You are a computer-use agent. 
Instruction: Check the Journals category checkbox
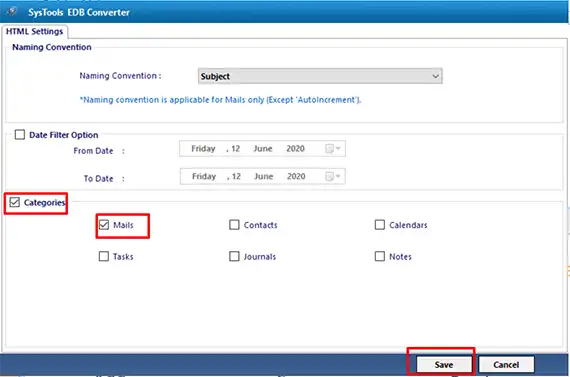[234, 256]
